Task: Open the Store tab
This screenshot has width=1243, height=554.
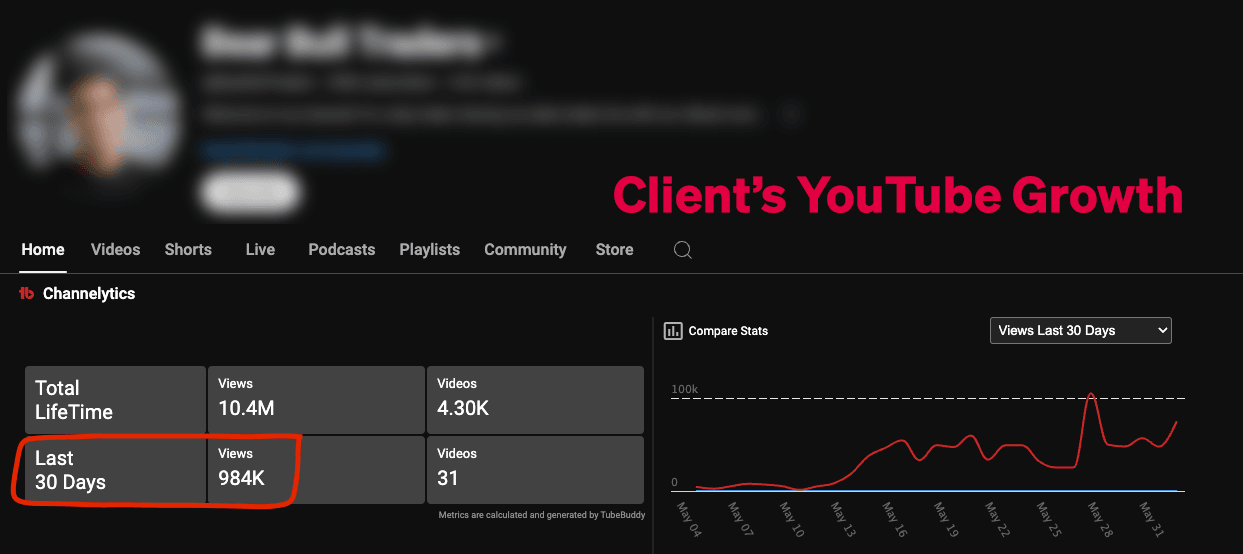Action: click(x=614, y=250)
